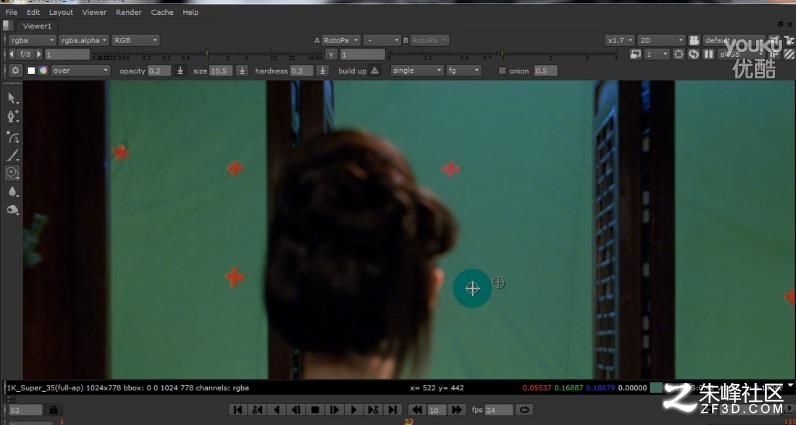The image size is (796, 425).
Task: Open the B input dropdown
Action: click(x=429, y=40)
